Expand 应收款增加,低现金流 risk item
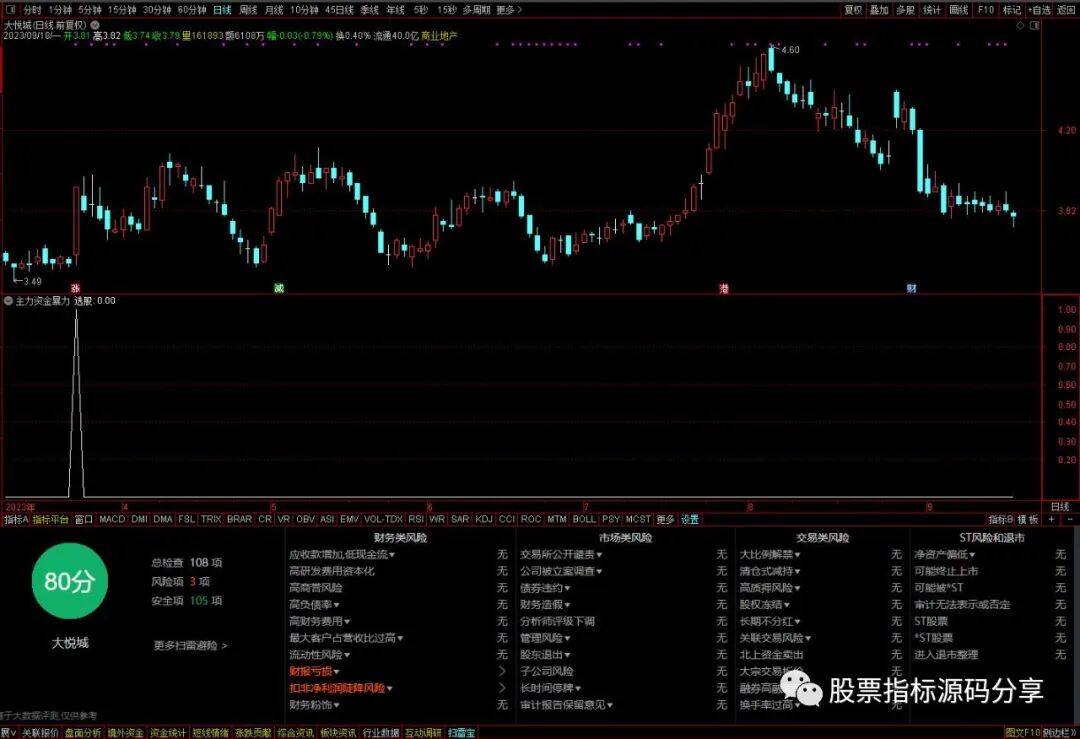Screen dimensions: 1080x739 pyautogui.click(x=342, y=554)
